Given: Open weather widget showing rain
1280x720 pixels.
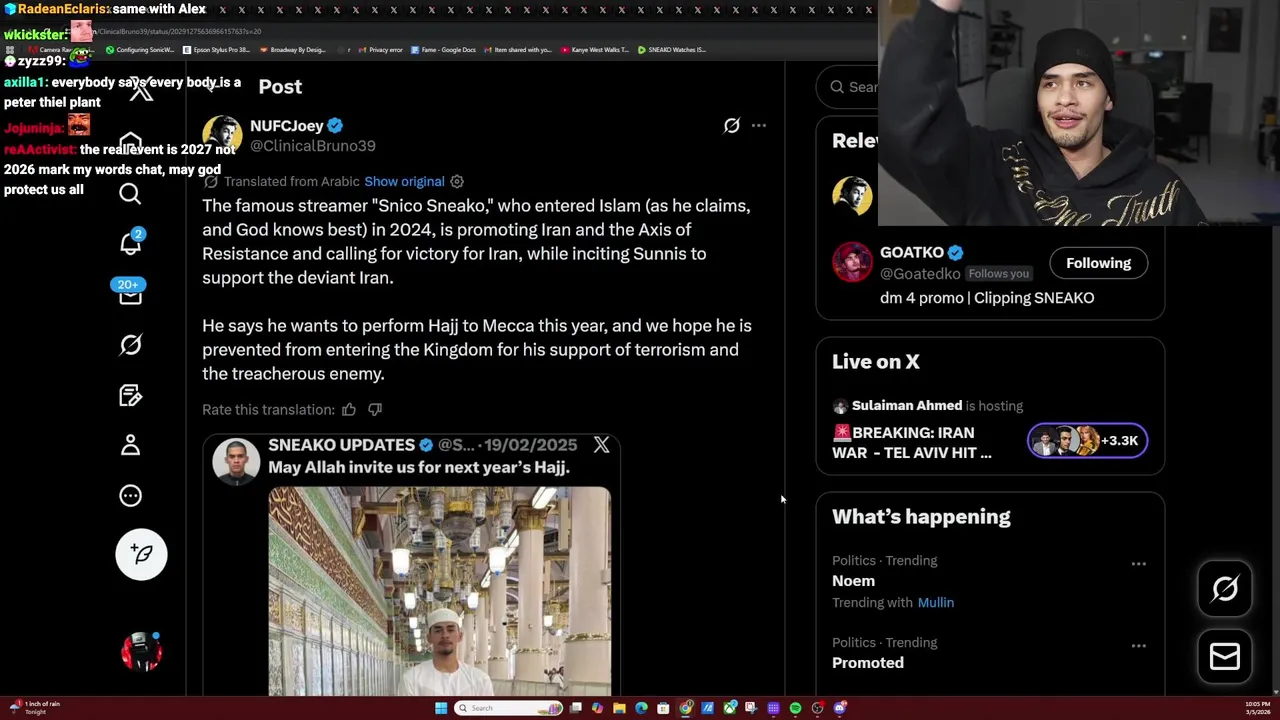Looking at the screenshot, I should click(35, 708).
